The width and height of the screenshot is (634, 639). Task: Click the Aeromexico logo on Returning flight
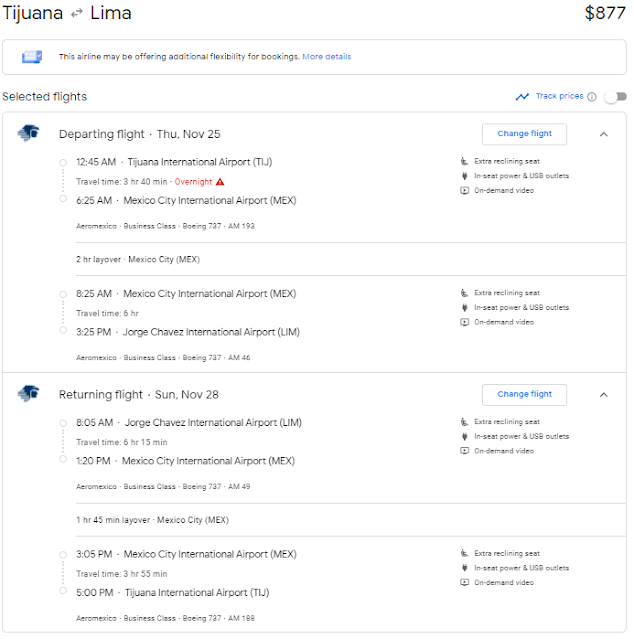coord(28,394)
